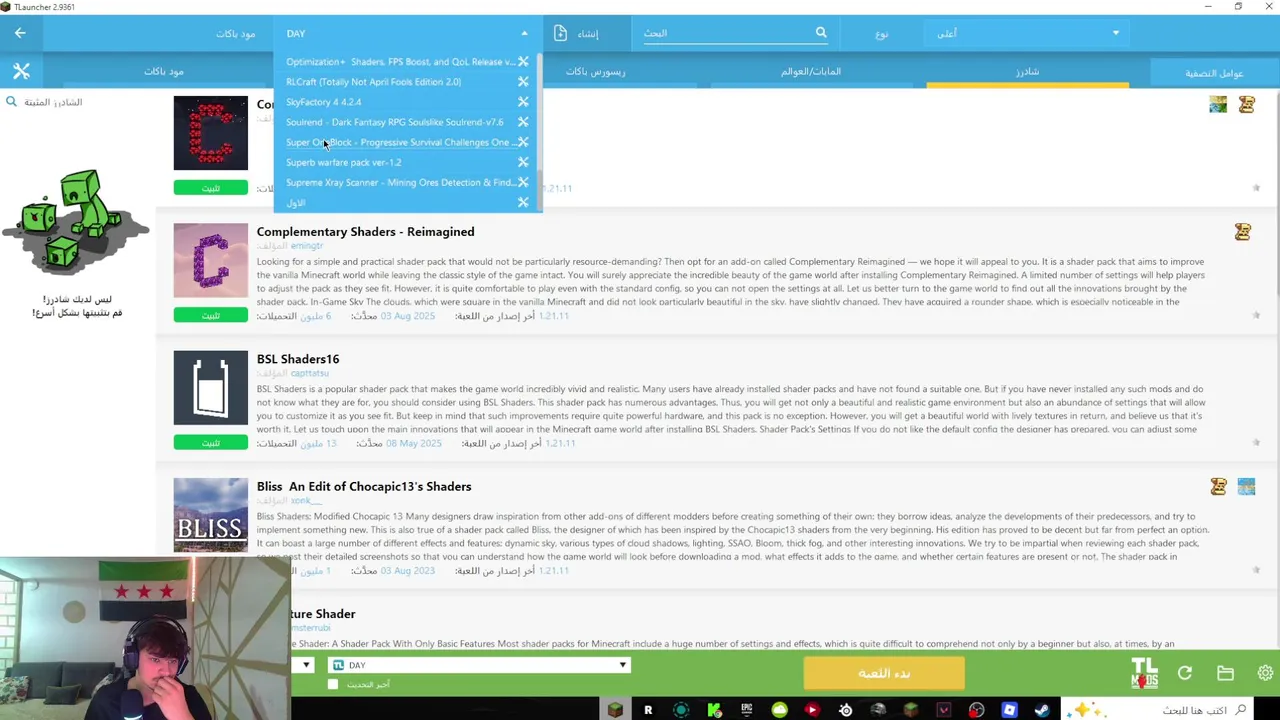
Task: Switch to the المابات/العوالم maps tab
Action: (811, 71)
